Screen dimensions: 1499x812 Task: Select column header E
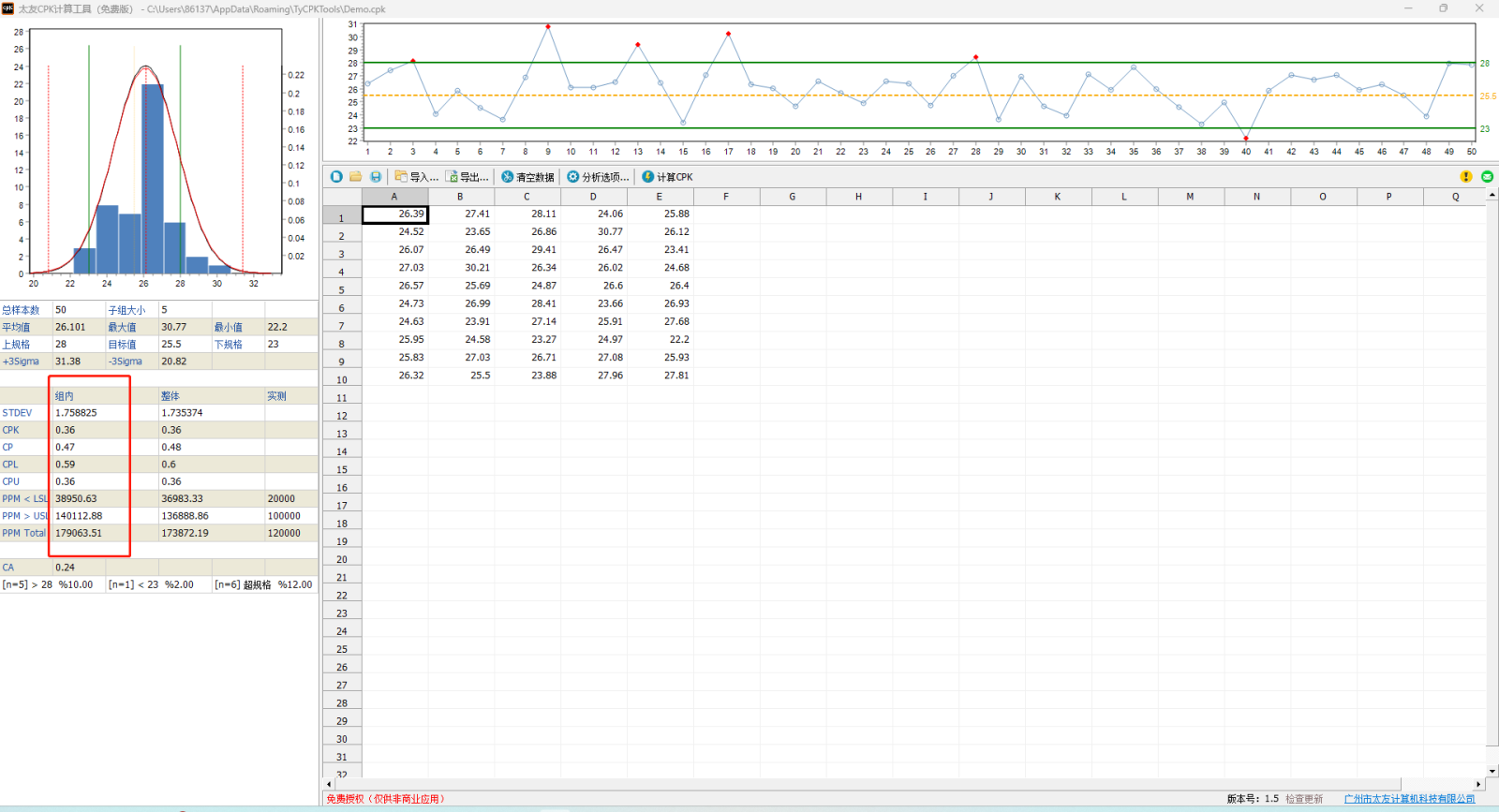click(x=660, y=197)
